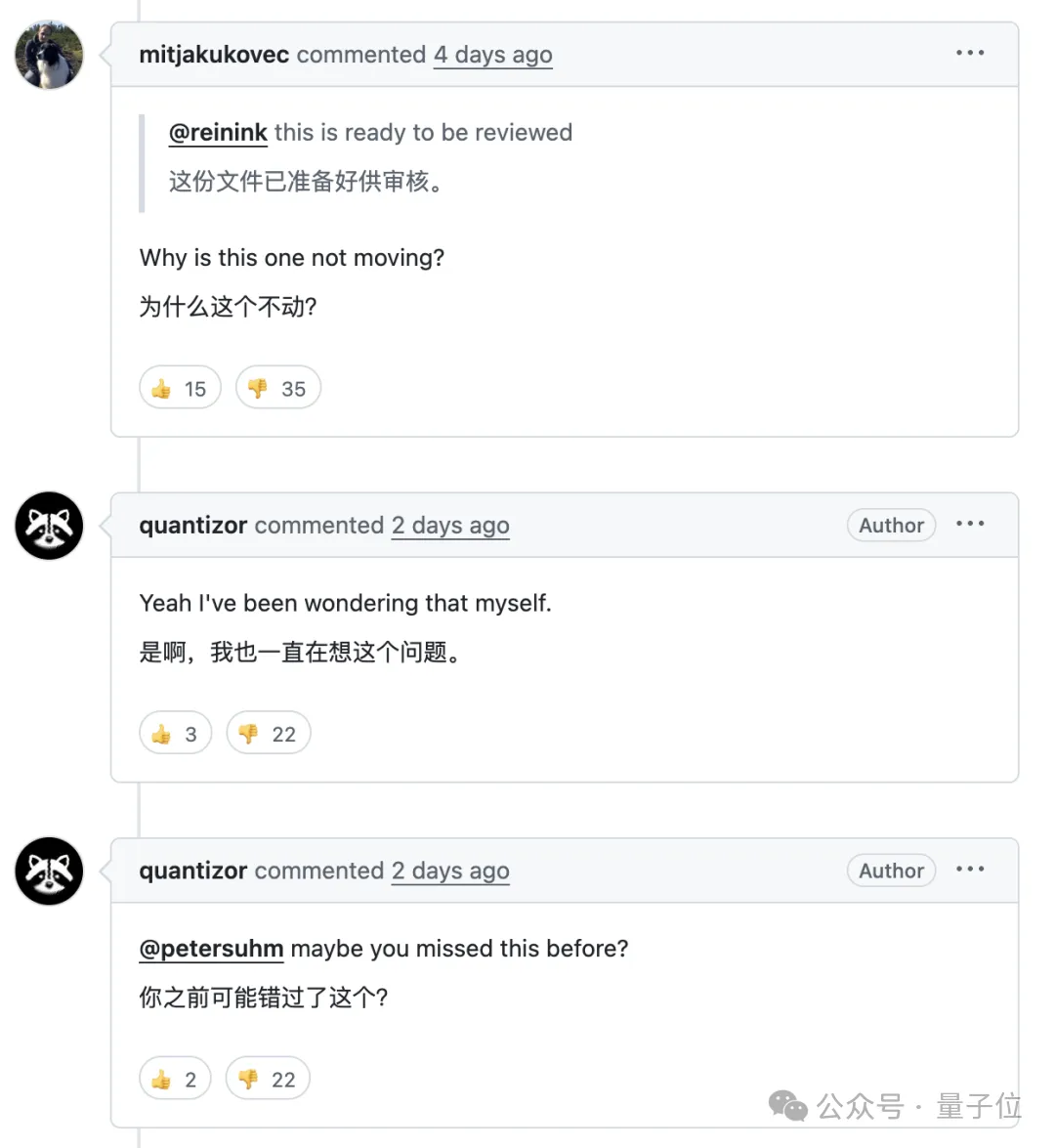1055x1148 pixels.
Task: Toggle thumbs down on "wondering that myself" comment
Action: click(x=269, y=734)
